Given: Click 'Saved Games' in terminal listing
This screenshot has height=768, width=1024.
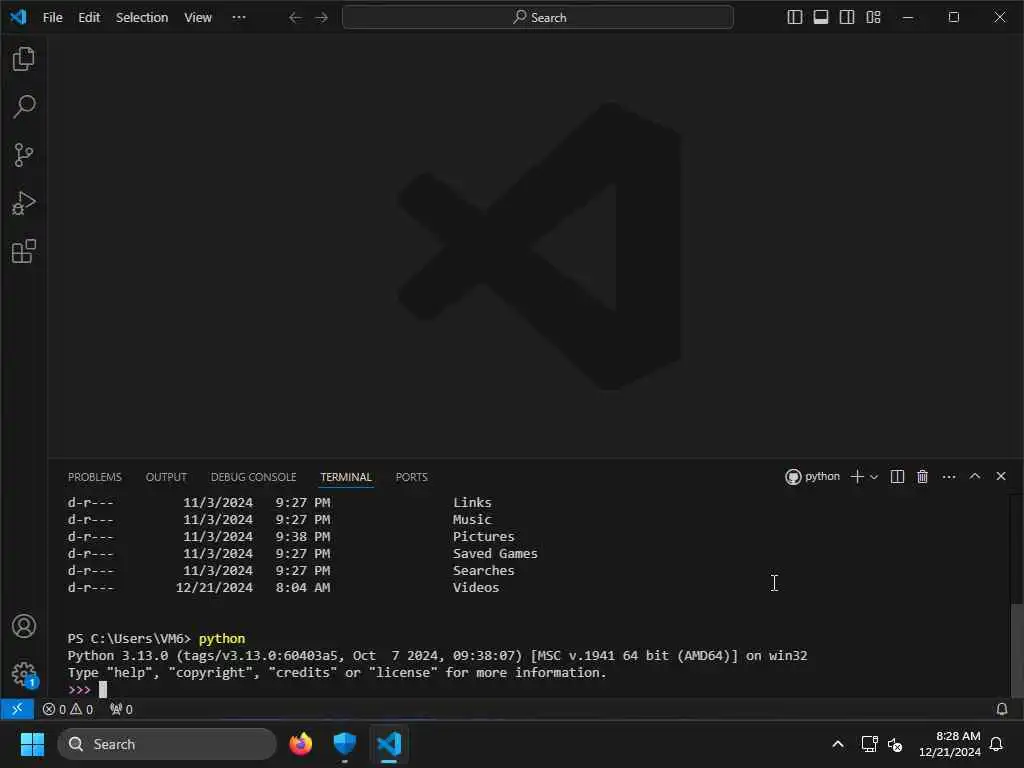Looking at the screenshot, I should [495, 554].
